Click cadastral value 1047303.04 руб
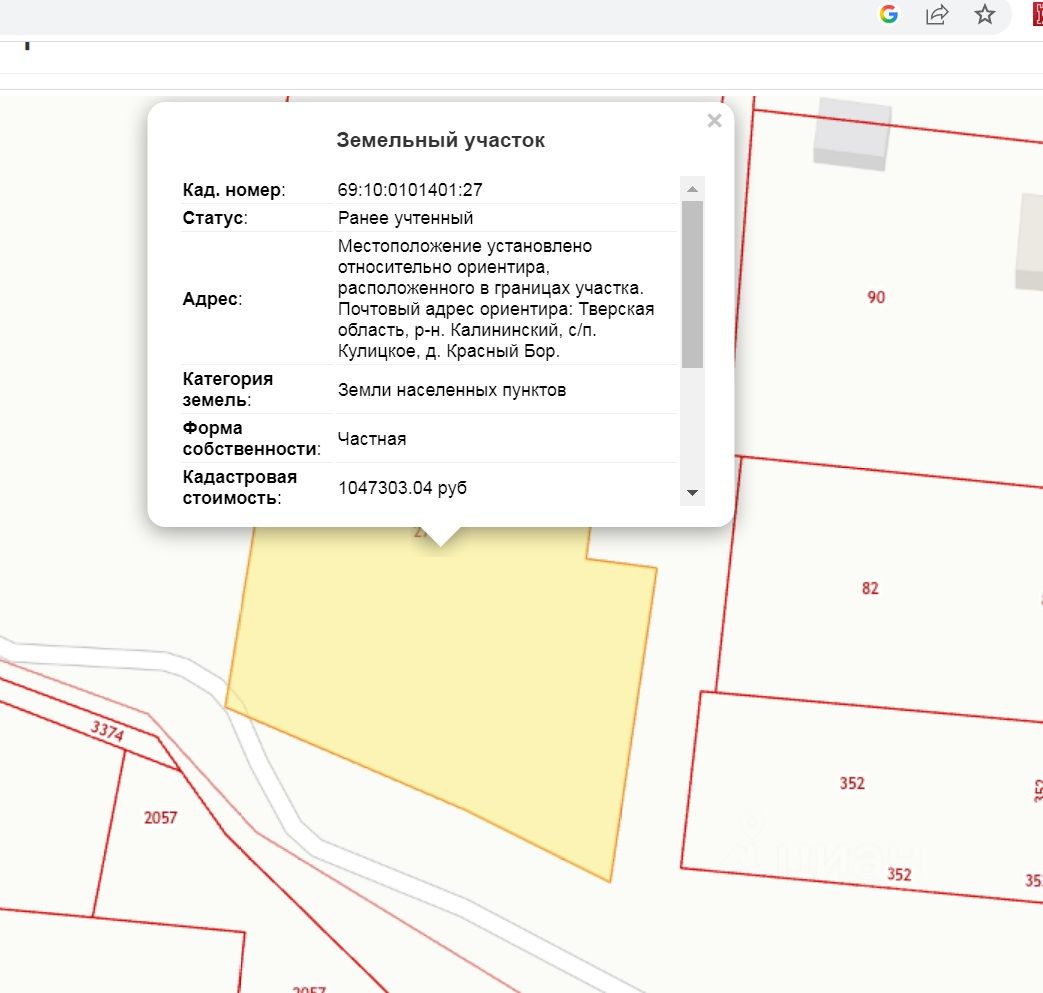Viewport: 1043px width, 993px height. tap(402, 488)
